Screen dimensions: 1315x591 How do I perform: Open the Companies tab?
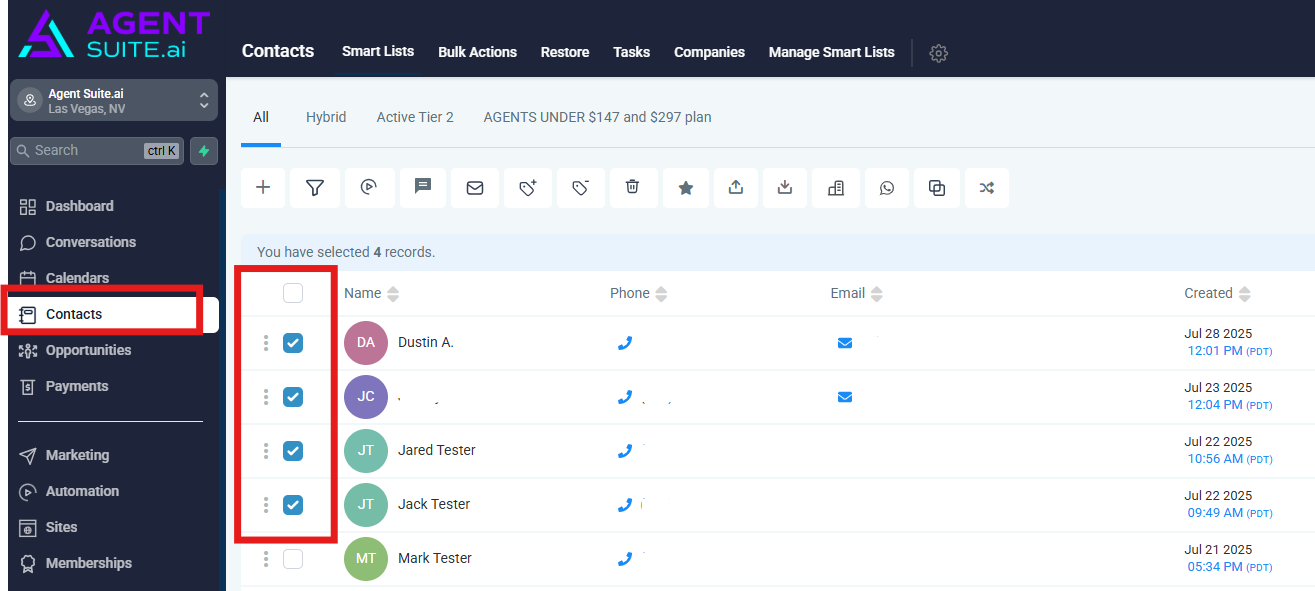[x=709, y=52]
